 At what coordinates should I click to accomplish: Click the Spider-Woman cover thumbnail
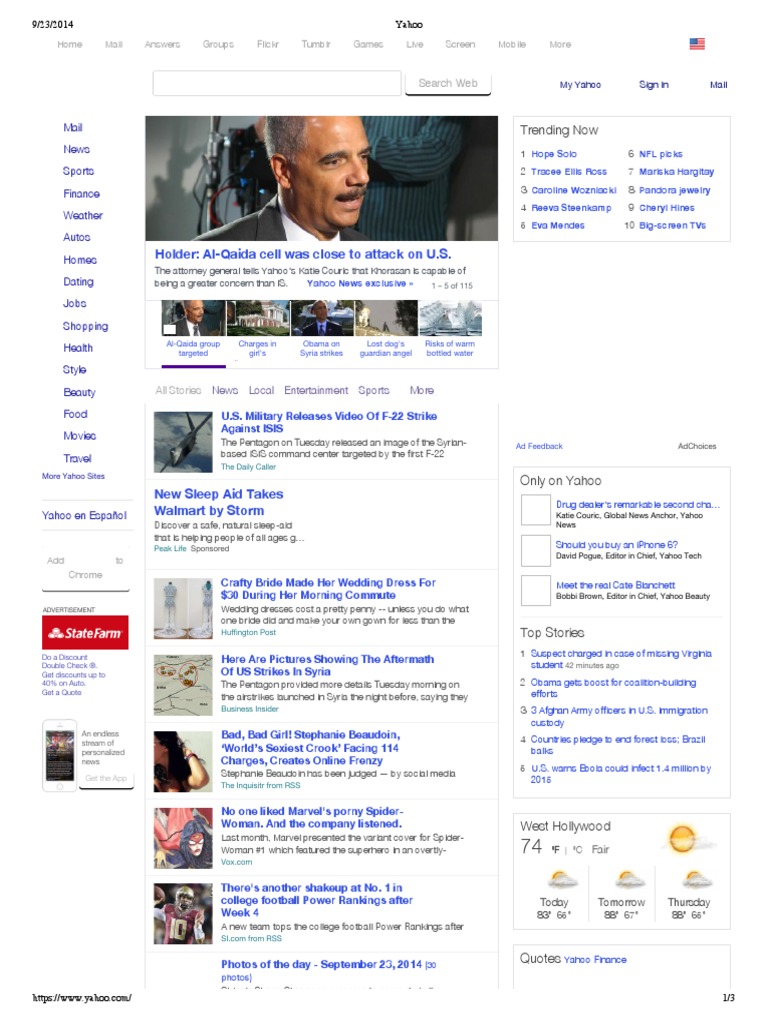click(x=183, y=838)
